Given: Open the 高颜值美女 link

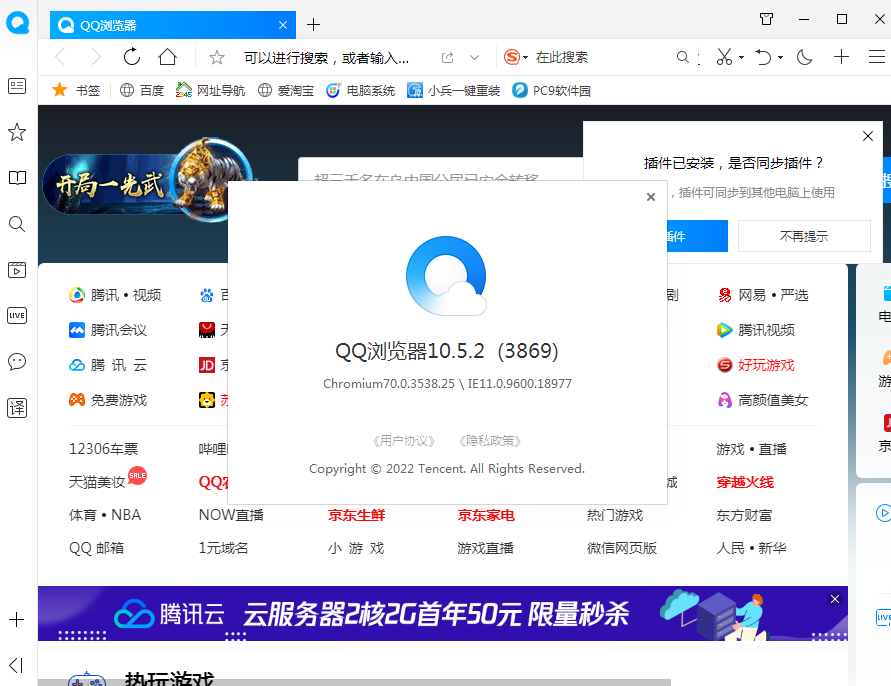Looking at the screenshot, I should 763,400.
